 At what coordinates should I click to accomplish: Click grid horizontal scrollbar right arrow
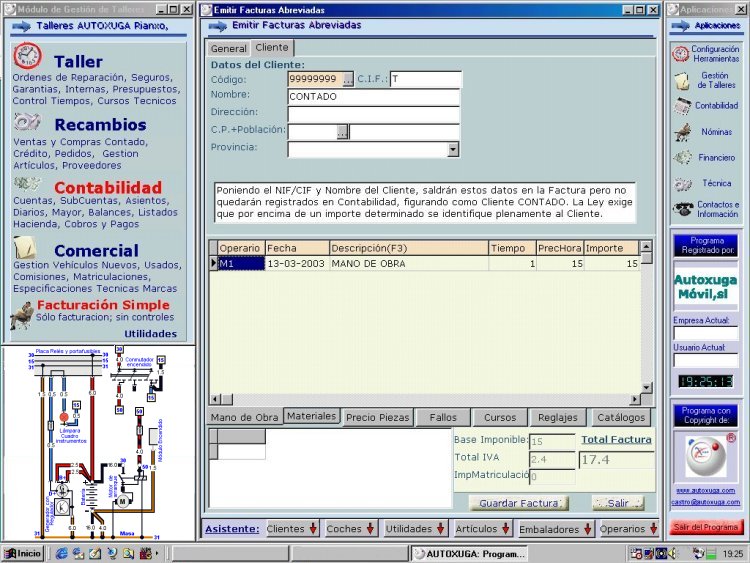pyautogui.click(x=635, y=399)
